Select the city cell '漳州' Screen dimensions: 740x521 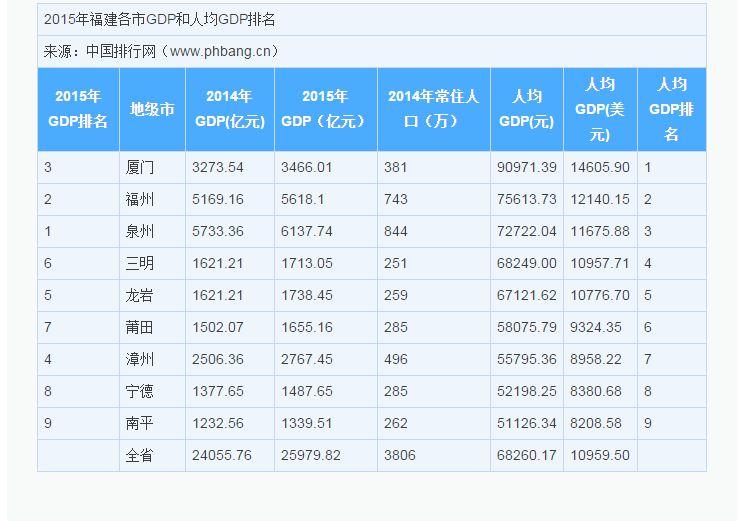[x=140, y=359]
